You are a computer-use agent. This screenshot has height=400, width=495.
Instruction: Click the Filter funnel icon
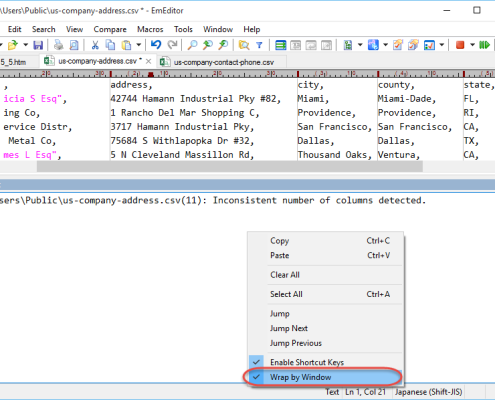pos(259,45)
